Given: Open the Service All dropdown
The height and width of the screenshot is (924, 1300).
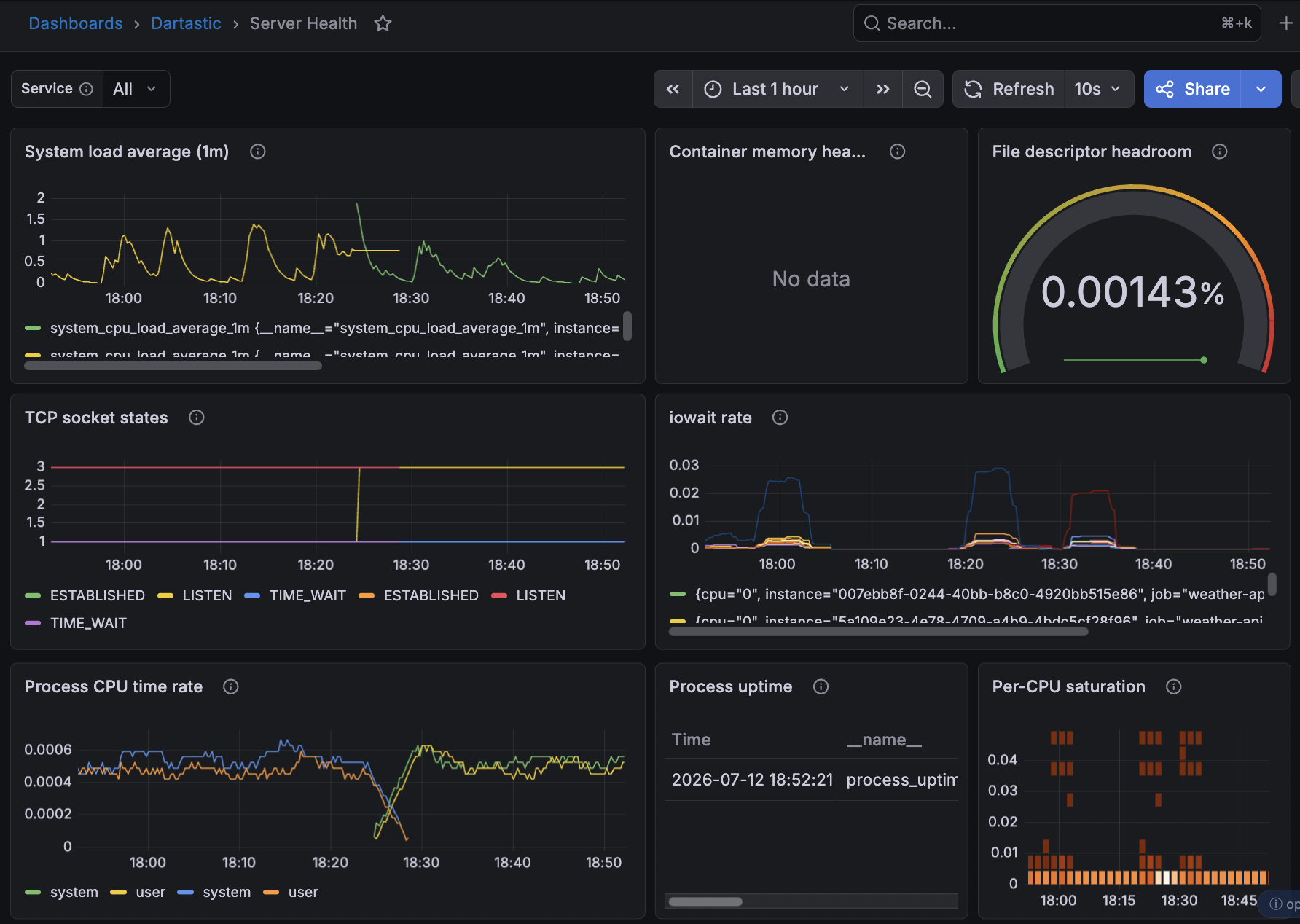Looking at the screenshot, I should coord(136,89).
